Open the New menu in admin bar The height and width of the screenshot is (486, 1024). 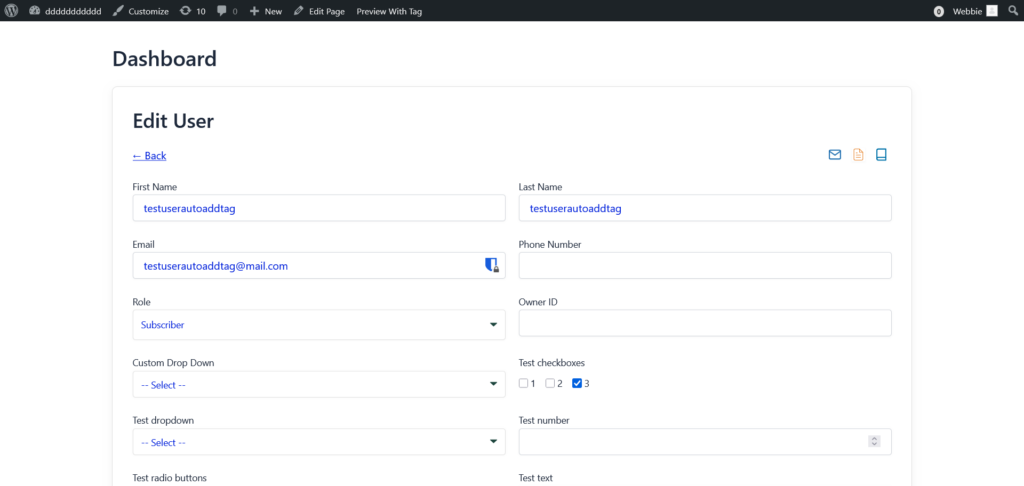coord(266,11)
